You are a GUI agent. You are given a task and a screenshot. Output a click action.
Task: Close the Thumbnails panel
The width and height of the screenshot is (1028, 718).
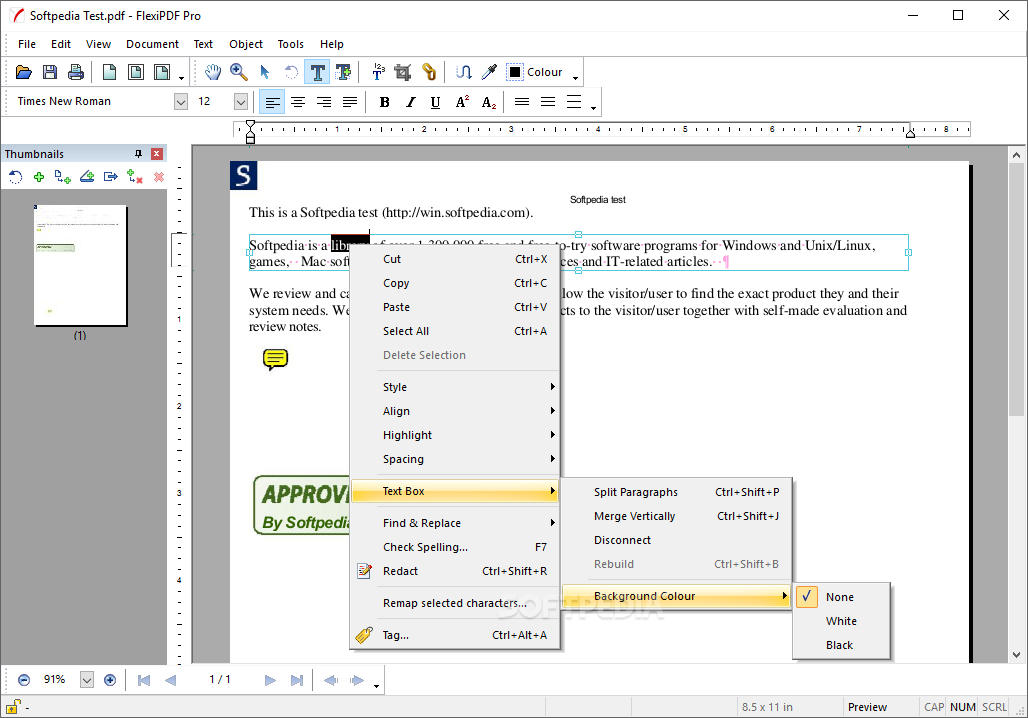click(157, 153)
